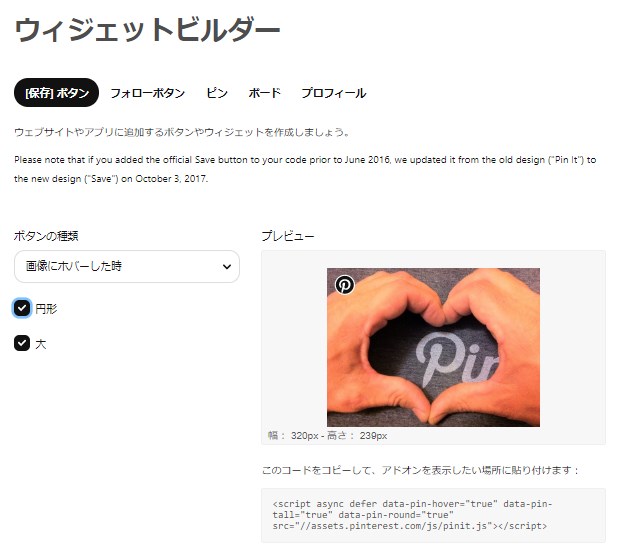Click the Pinterest save icon on preview image
The image size is (626, 554).
click(x=345, y=285)
